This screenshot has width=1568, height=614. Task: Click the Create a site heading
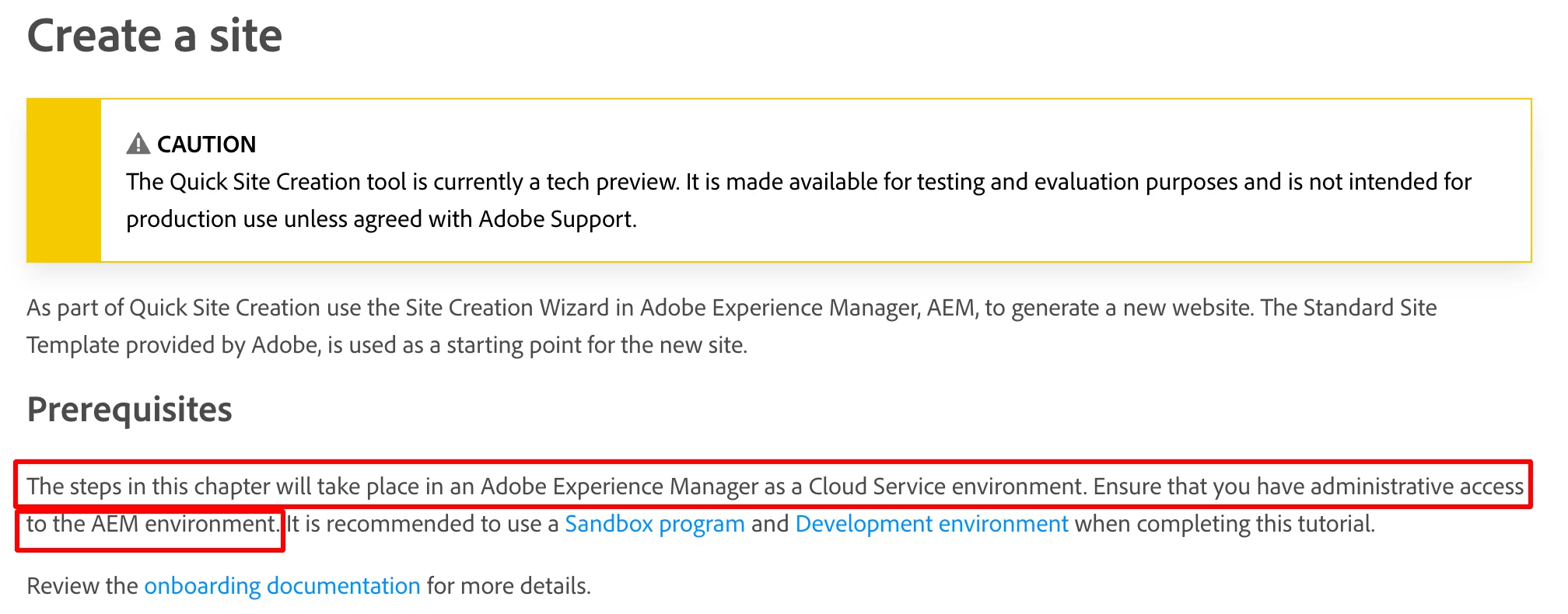tap(155, 37)
